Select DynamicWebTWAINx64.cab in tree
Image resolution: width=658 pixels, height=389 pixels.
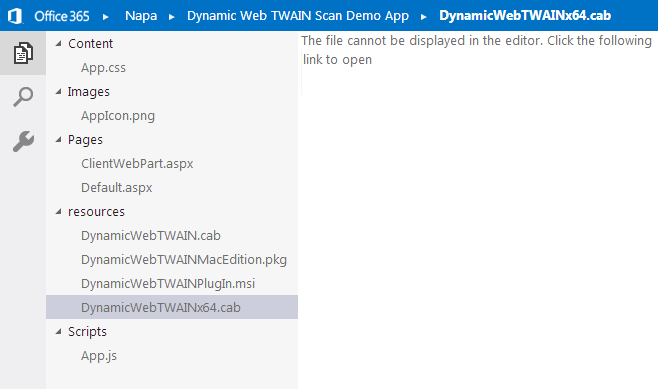[x=172, y=307]
